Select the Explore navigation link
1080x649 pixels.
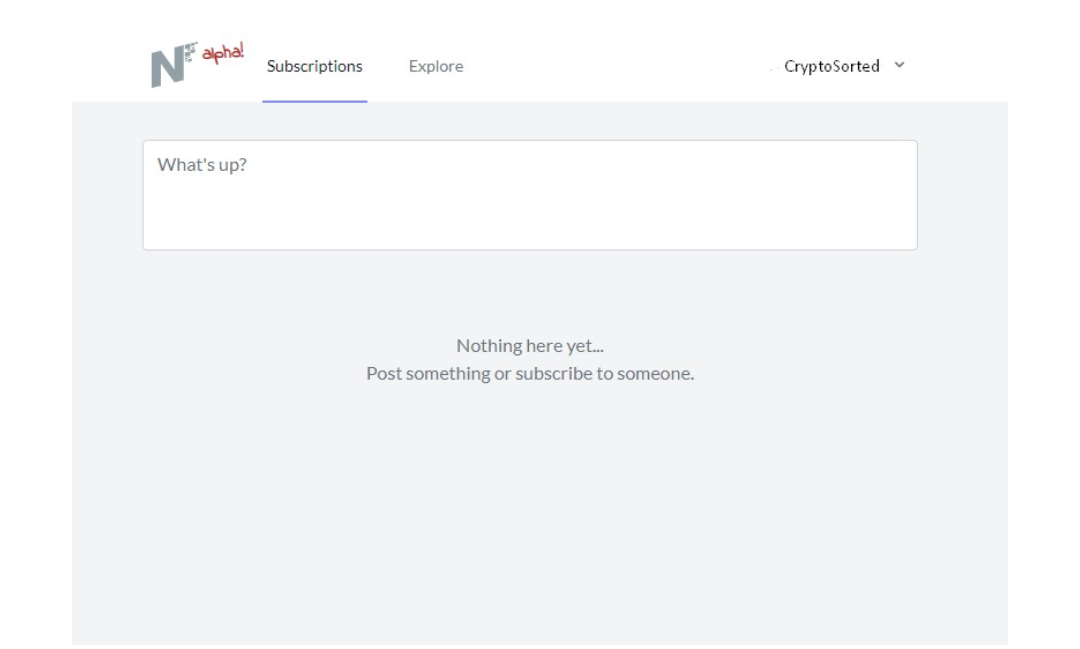coord(435,66)
